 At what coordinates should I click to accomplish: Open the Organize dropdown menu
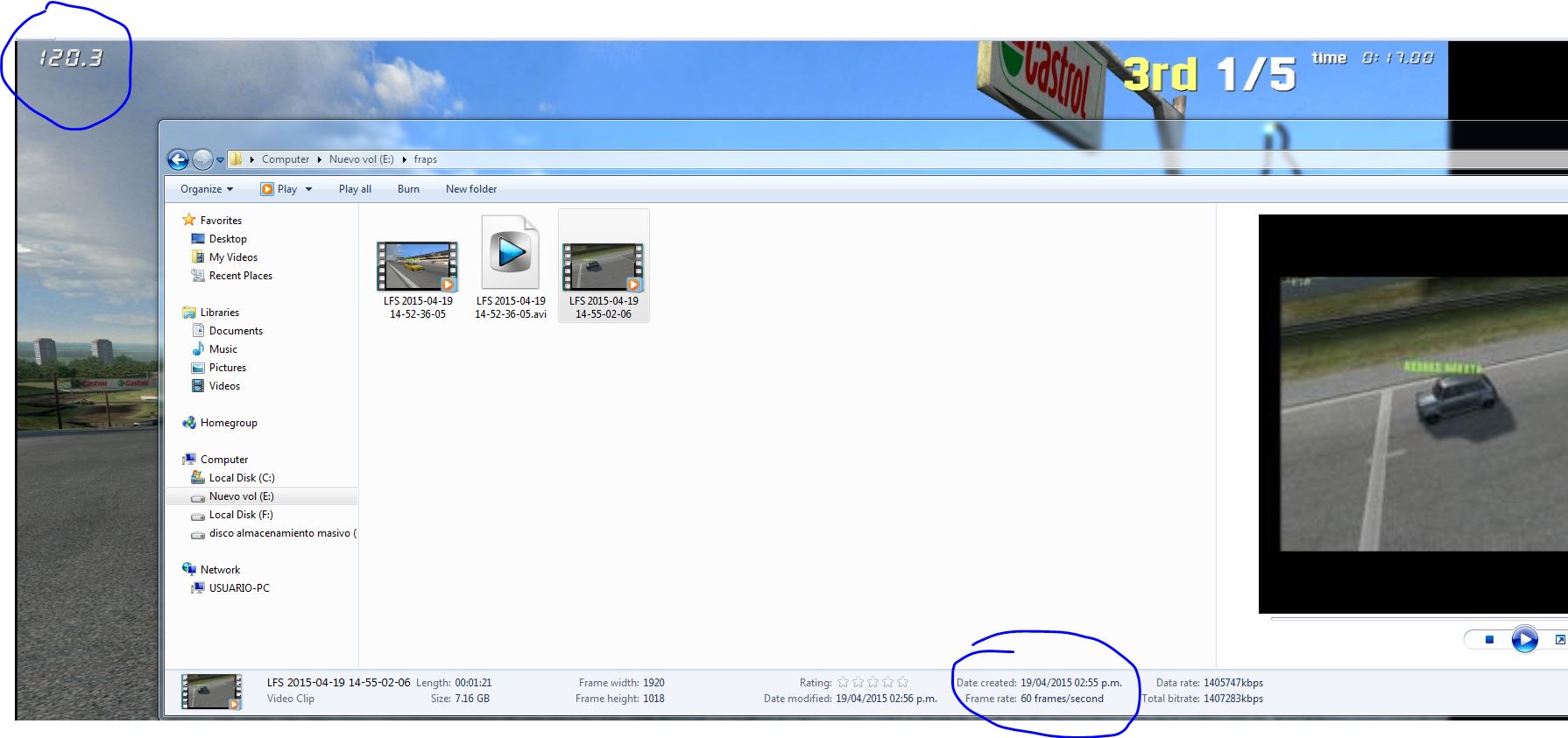[x=207, y=189]
